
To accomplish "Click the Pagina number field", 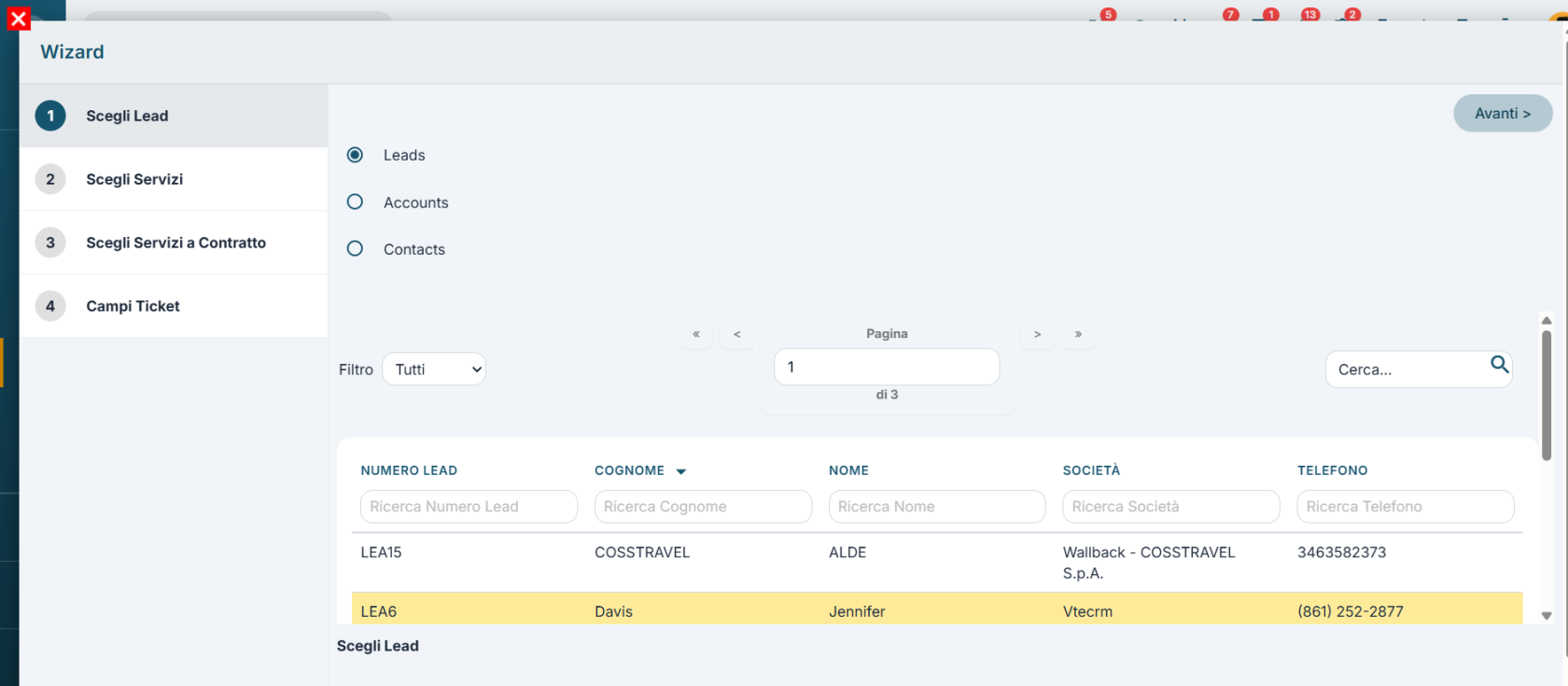I will 887,367.
